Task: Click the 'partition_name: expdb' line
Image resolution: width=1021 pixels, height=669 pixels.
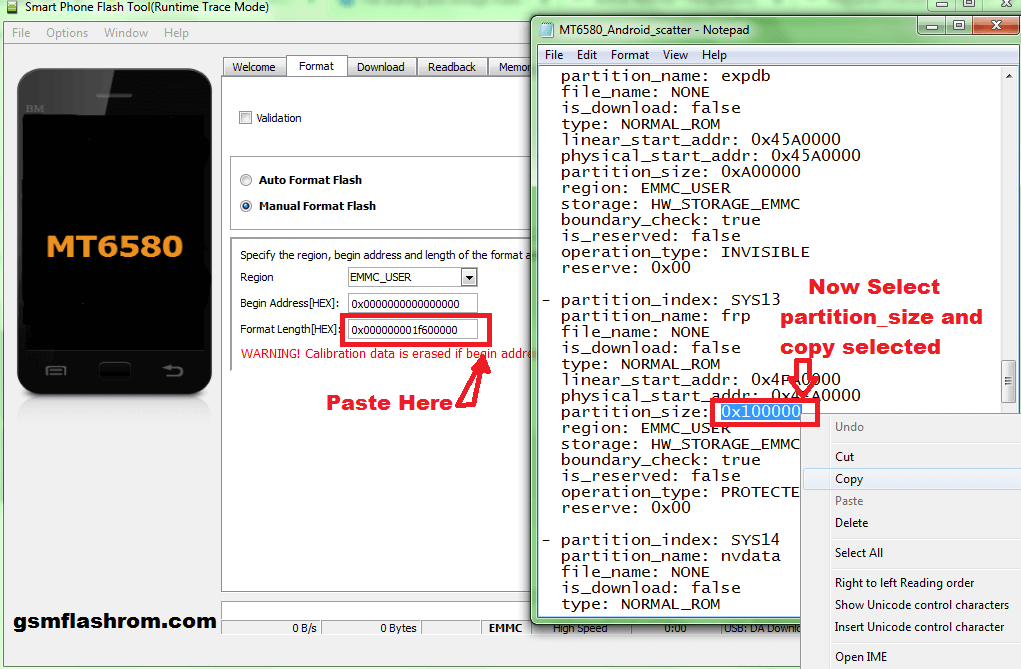Action: (665, 76)
